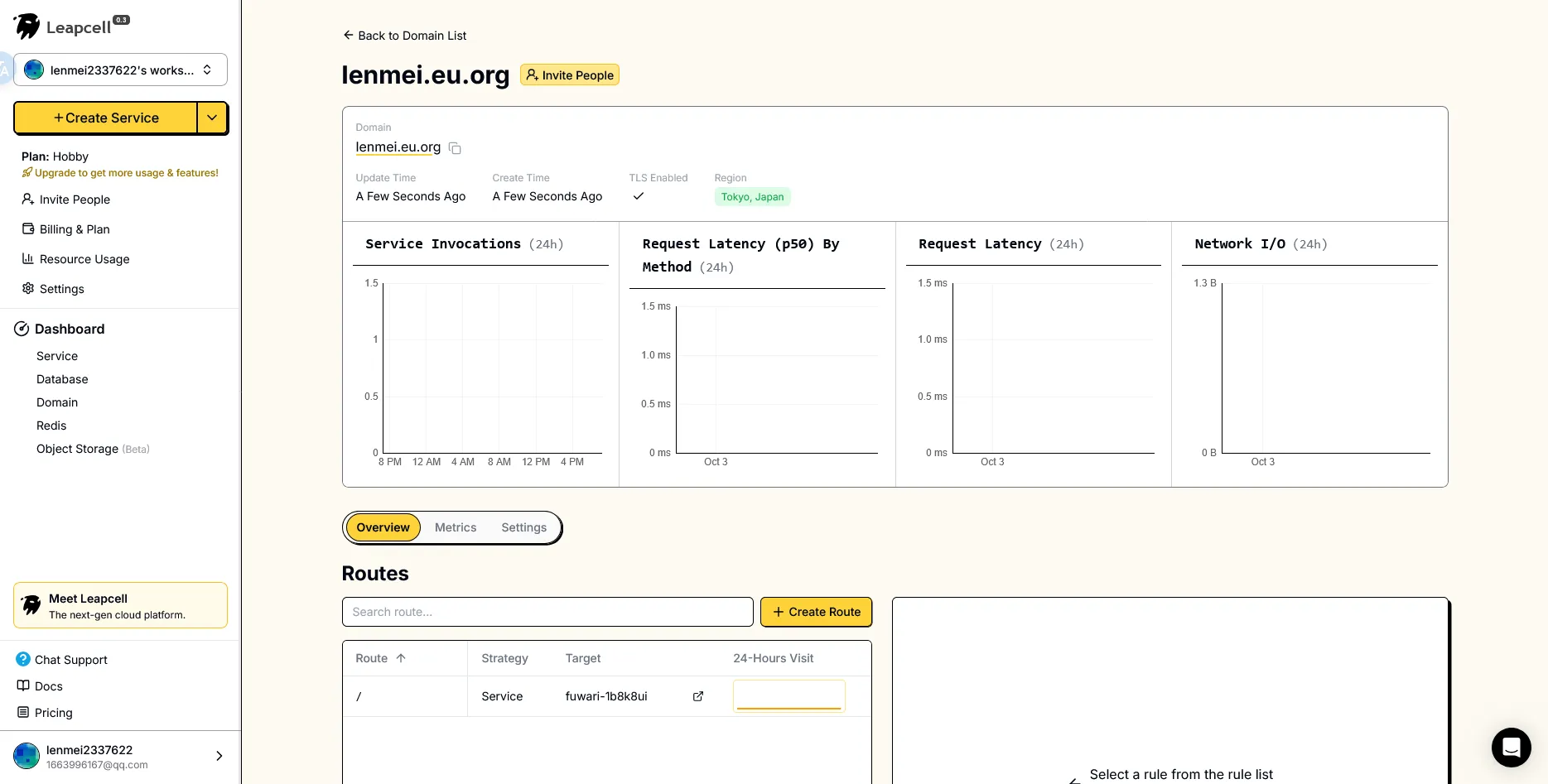Switch to the Metrics tab
Screen dimensions: 1548x784
click(x=456, y=527)
